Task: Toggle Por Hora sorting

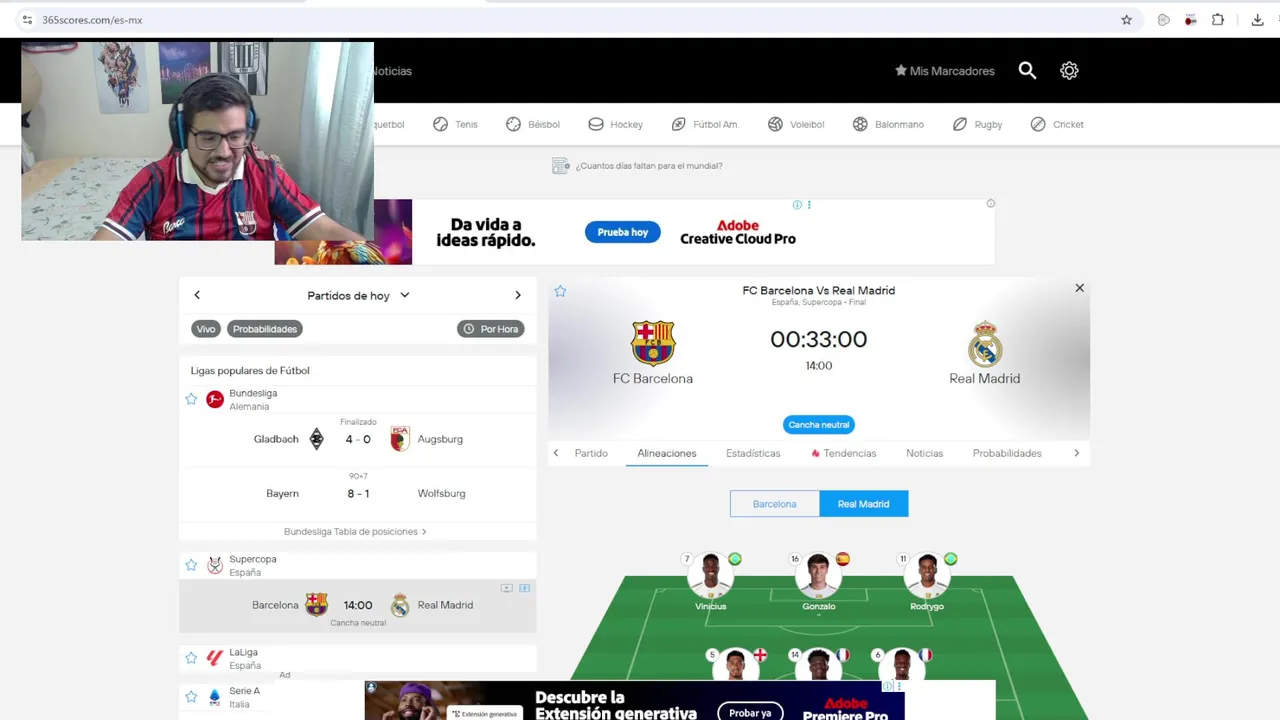Action: (491, 329)
